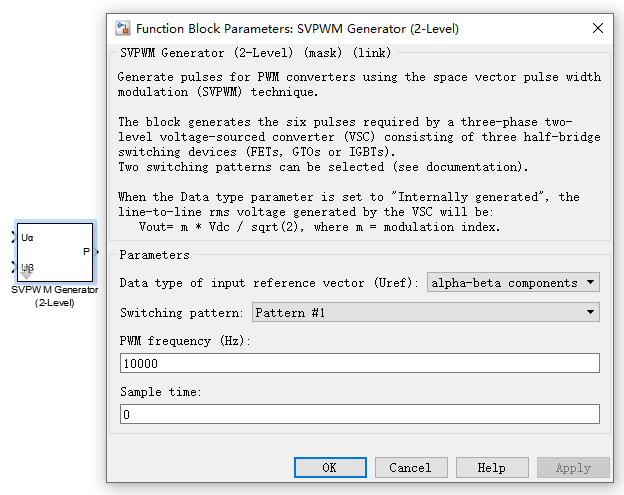Click the PWM frequency input field
This screenshot has height=495, width=624.
[x=359, y=363]
